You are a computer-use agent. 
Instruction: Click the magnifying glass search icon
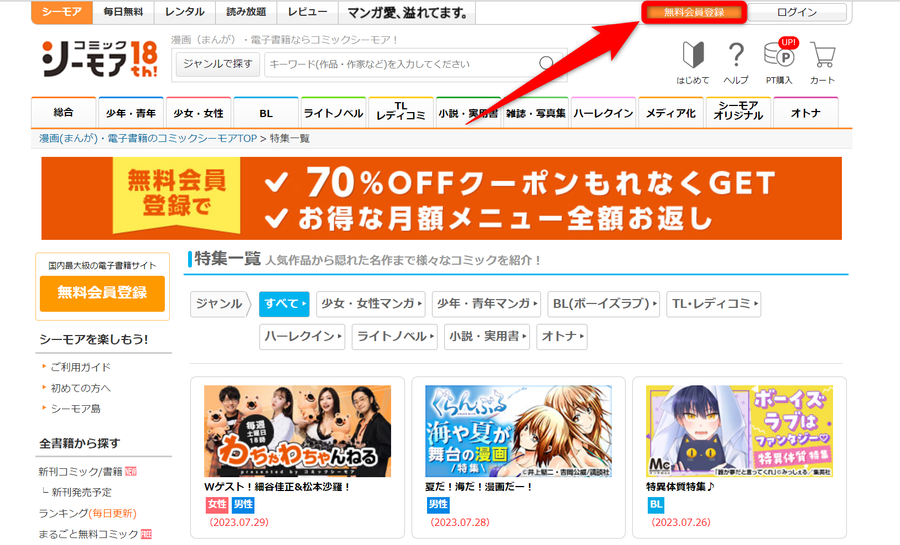pos(547,63)
